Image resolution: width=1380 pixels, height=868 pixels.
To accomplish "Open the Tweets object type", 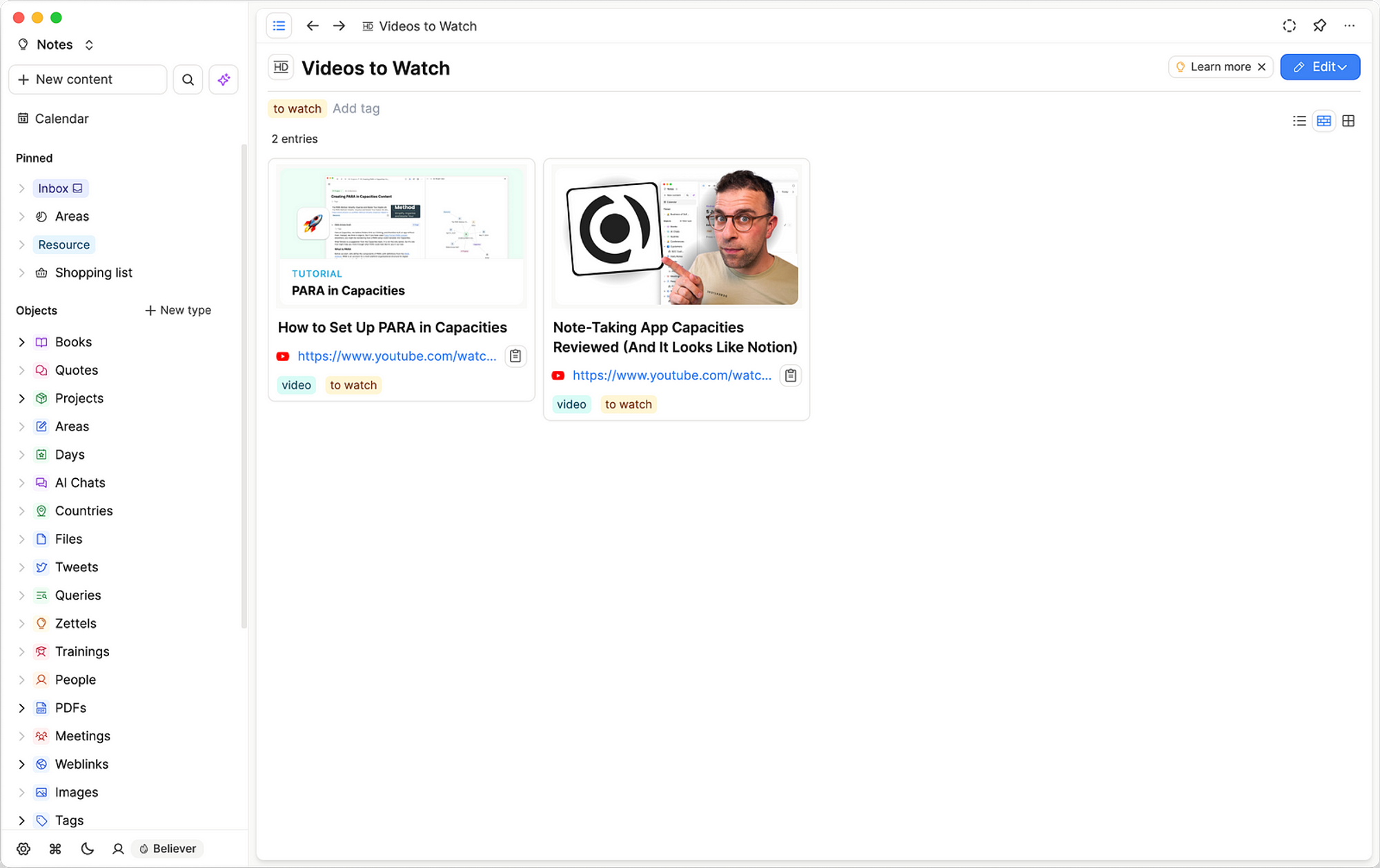I will 76,567.
